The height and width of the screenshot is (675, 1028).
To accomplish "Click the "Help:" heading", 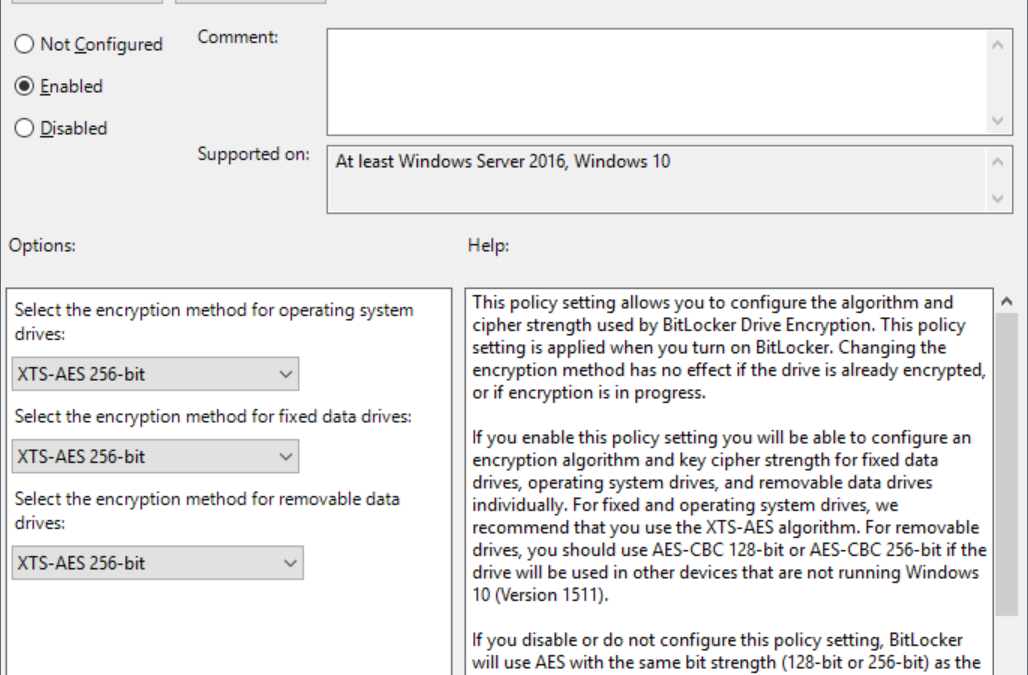I will 488,246.
